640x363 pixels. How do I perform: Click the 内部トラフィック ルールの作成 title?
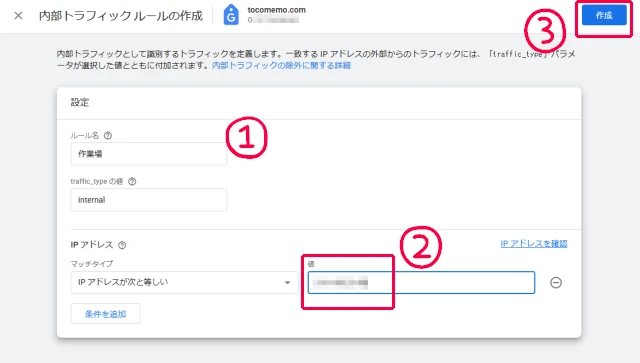point(121,16)
